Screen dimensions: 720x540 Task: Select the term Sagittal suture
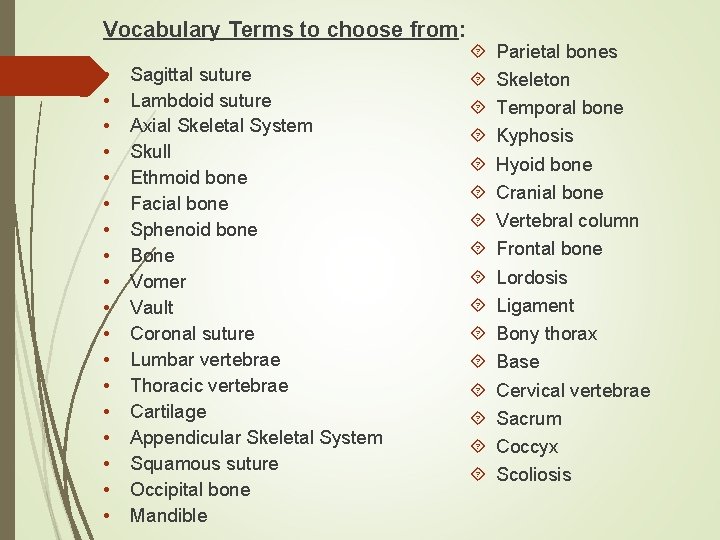pyautogui.click(x=191, y=74)
